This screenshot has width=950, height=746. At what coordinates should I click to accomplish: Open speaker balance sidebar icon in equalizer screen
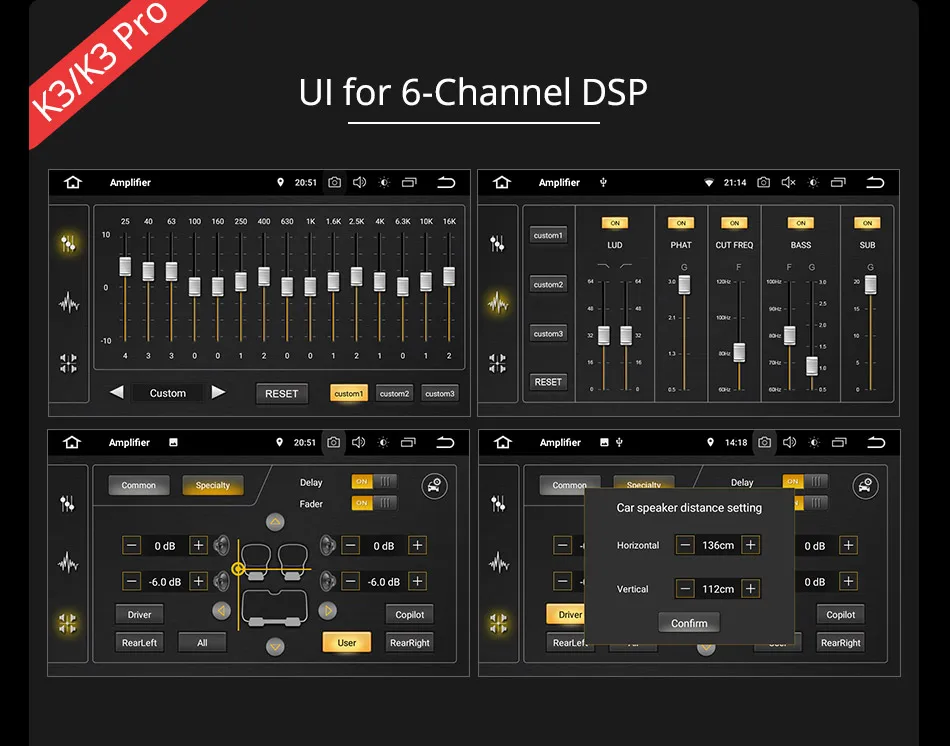click(68, 363)
